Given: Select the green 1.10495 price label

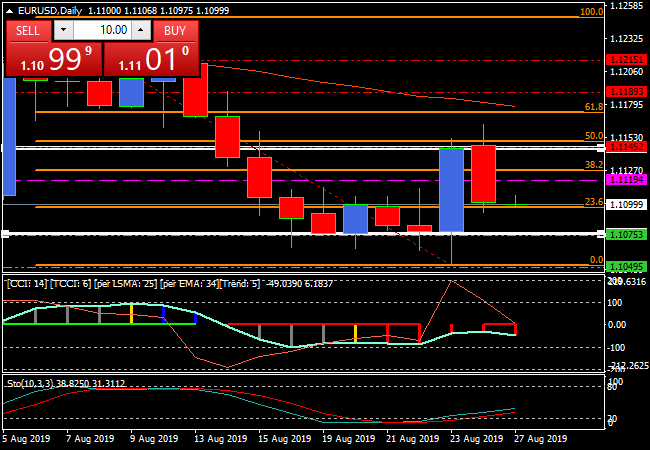Looking at the screenshot, I should click(x=626, y=266).
